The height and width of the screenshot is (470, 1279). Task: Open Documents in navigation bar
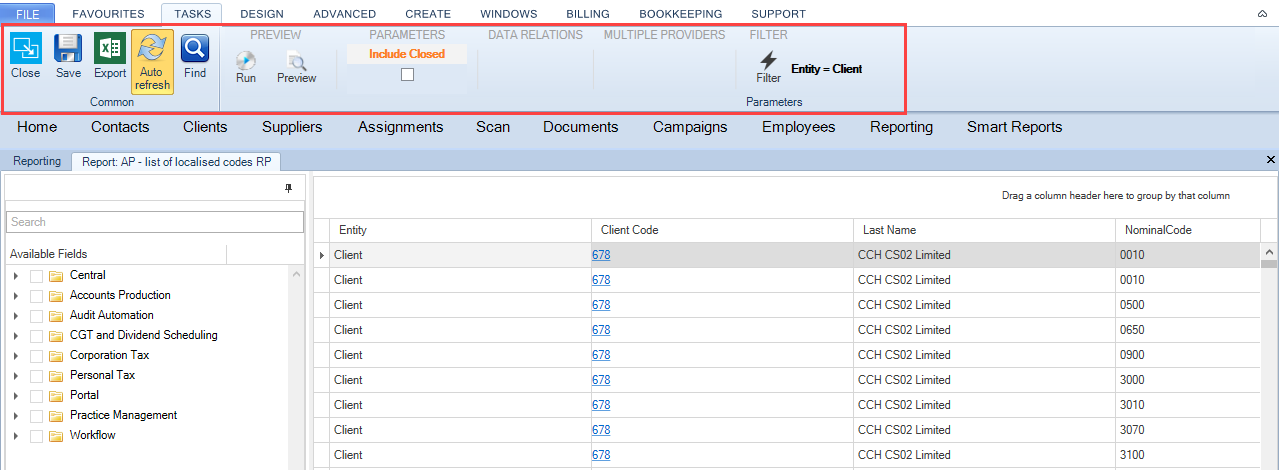581,127
